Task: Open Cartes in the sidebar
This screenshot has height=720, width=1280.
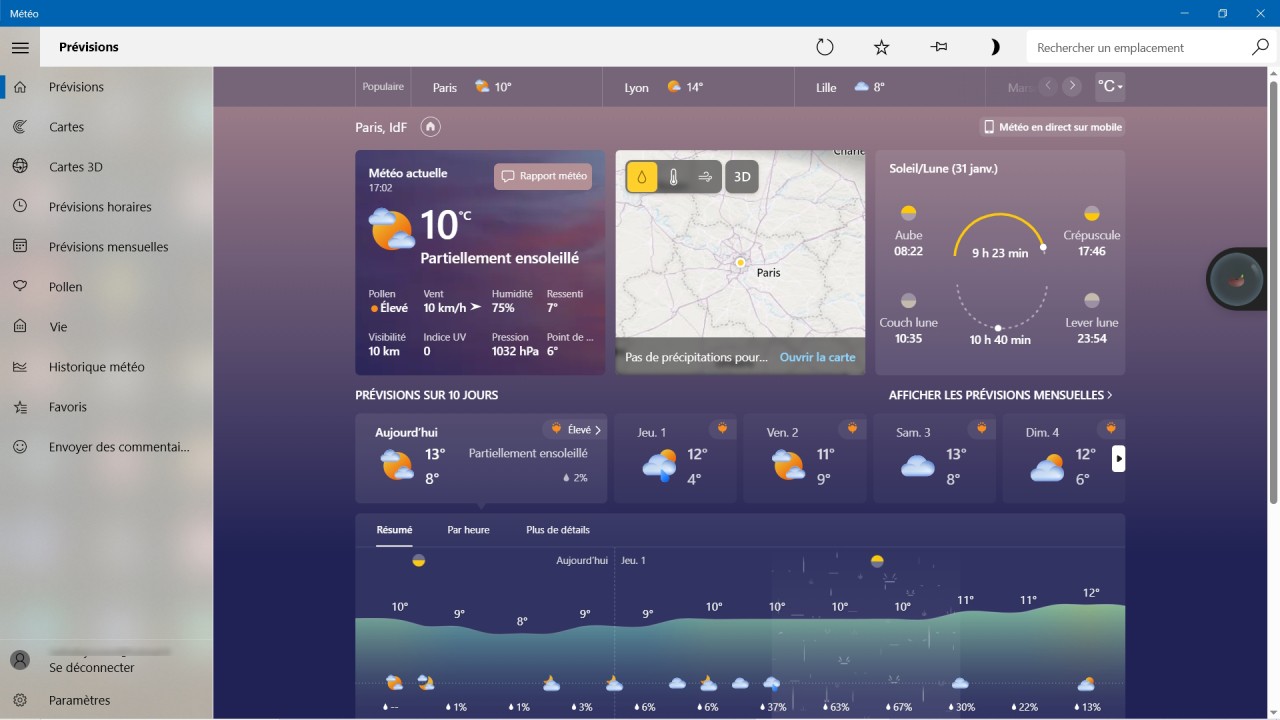Action: tap(107, 127)
